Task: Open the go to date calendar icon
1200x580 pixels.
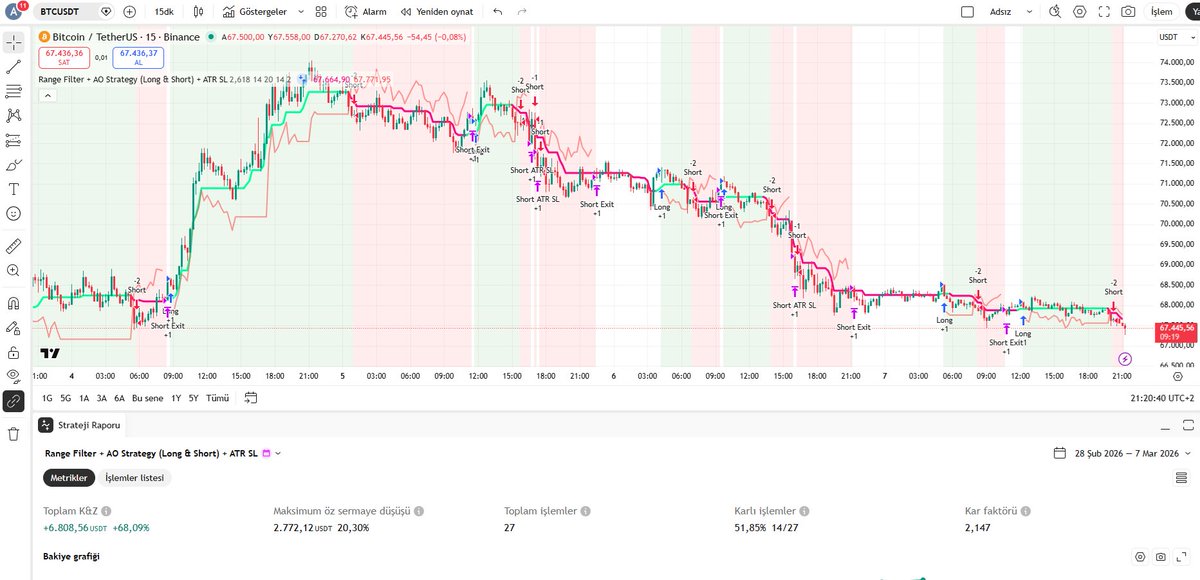Action: tap(250, 397)
